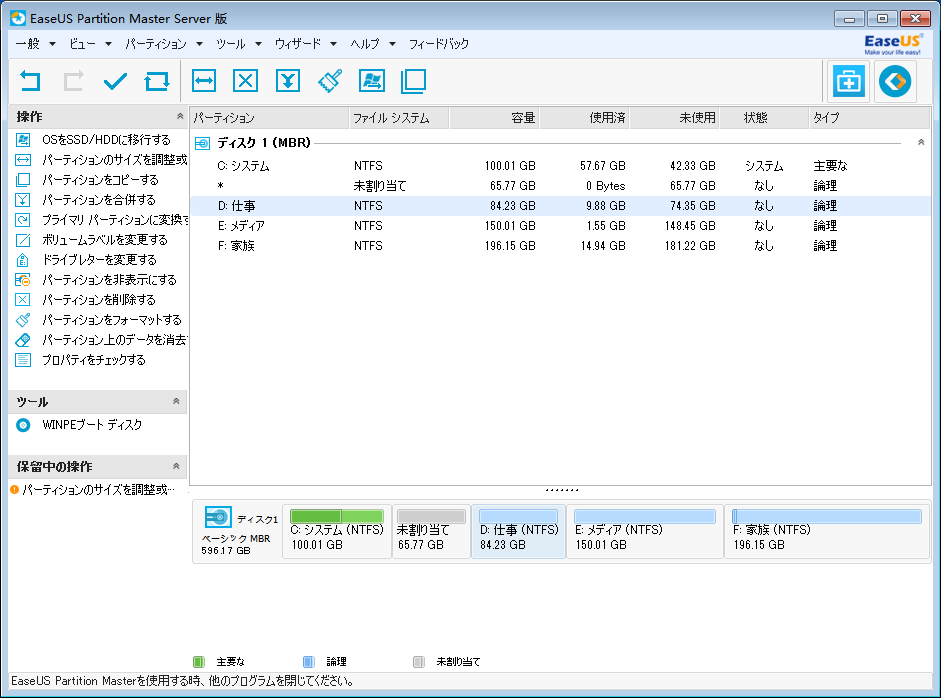Click パーティションのサイズを調整 sidebar icon
The height and width of the screenshot is (698, 941).
coord(23,160)
